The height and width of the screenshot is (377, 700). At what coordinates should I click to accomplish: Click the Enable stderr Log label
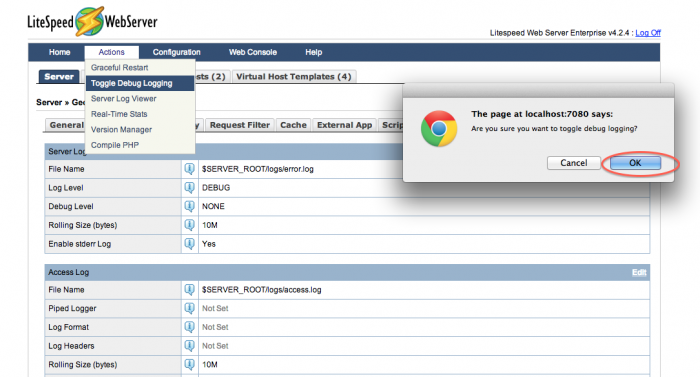[79, 244]
